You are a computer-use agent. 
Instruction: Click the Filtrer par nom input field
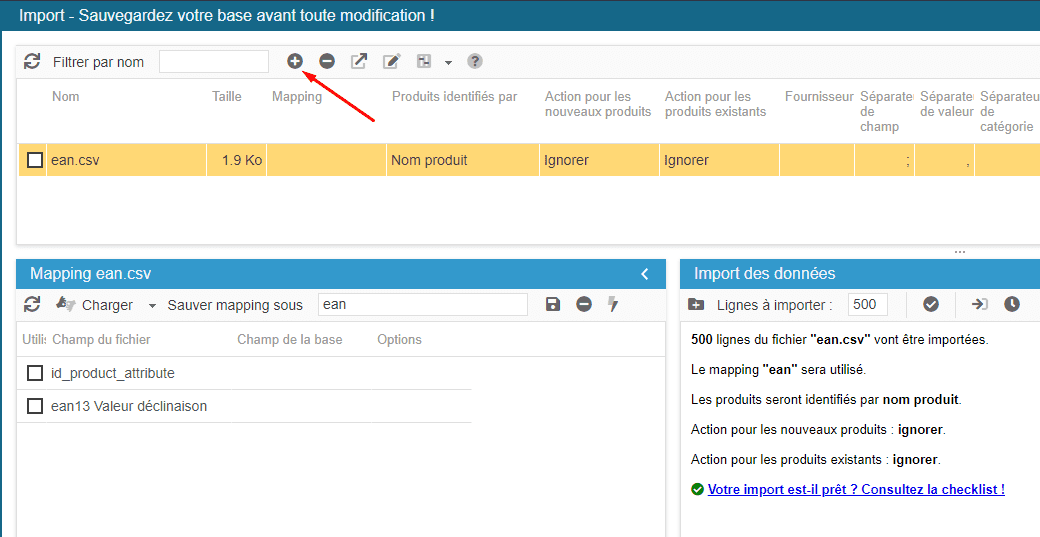pyautogui.click(x=214, y=61)
